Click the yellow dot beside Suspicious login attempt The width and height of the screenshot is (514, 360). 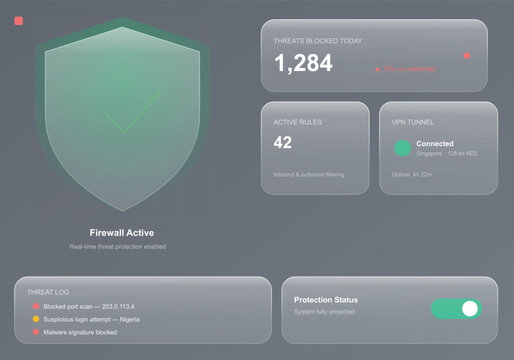[36, 319]
